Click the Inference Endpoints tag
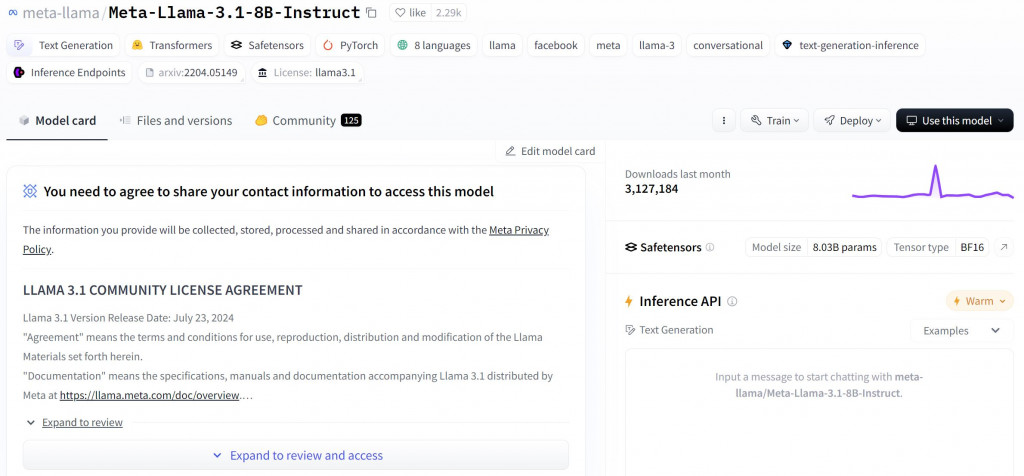Image resolution: width=1024 pixels, height=476 pixels. [x=70, y=72]
